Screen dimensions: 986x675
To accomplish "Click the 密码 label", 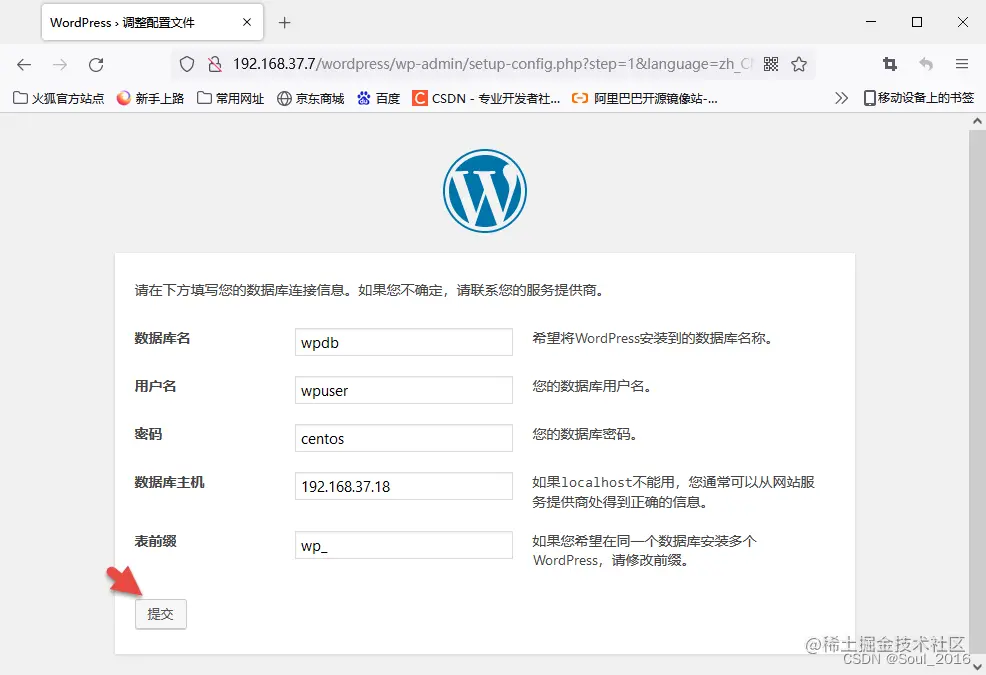I will [x=148, y=434].
